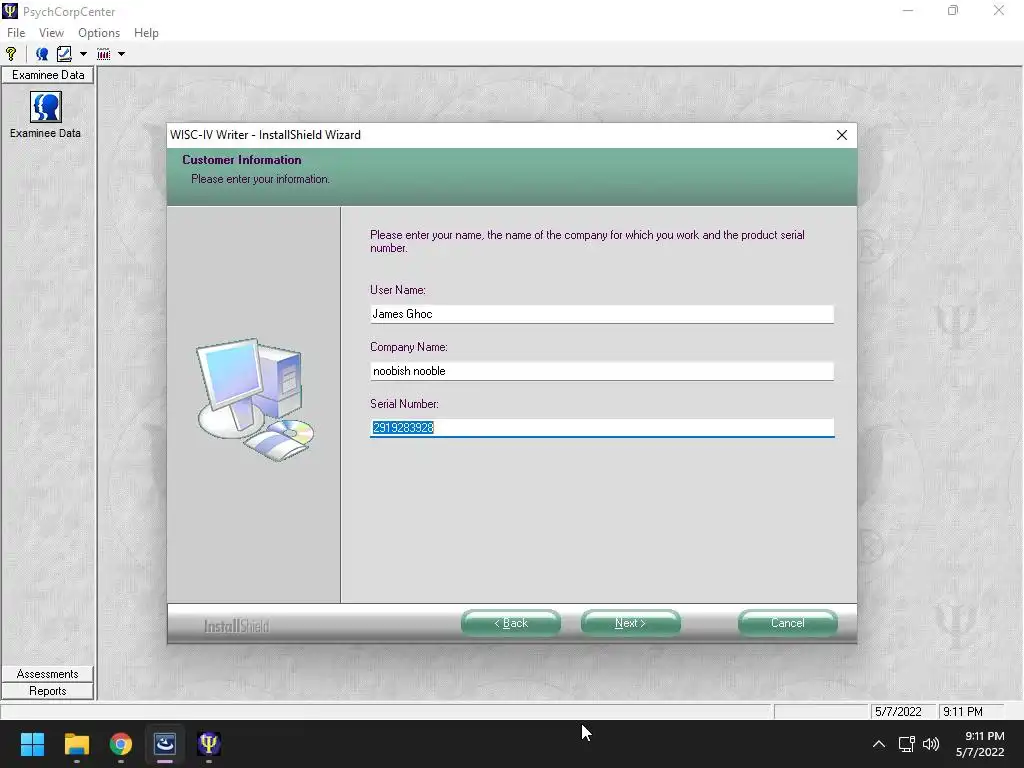Click the Company Name label

tap(409, 347)
